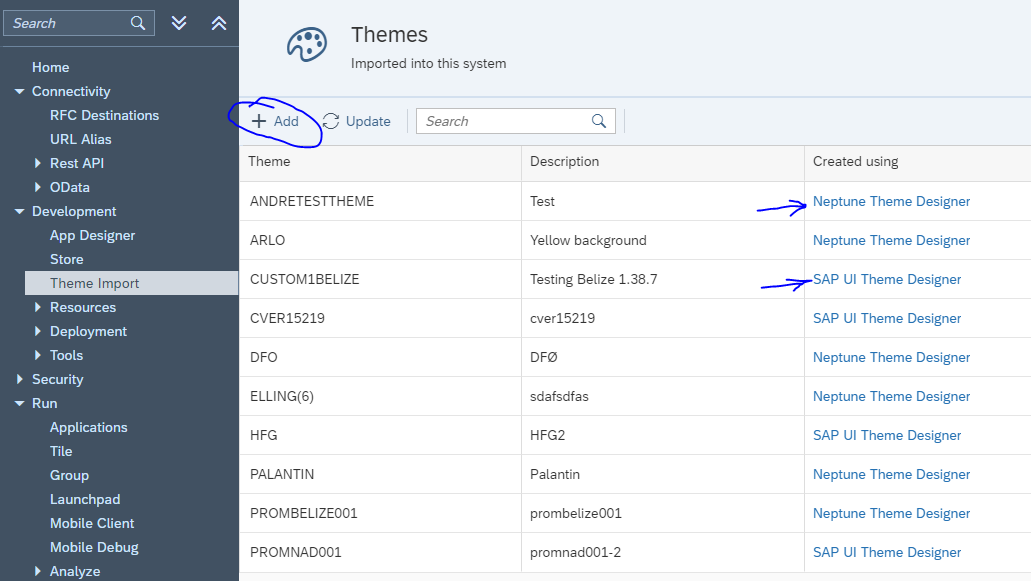Expand the Analyze node

click(x=37, y=571)
